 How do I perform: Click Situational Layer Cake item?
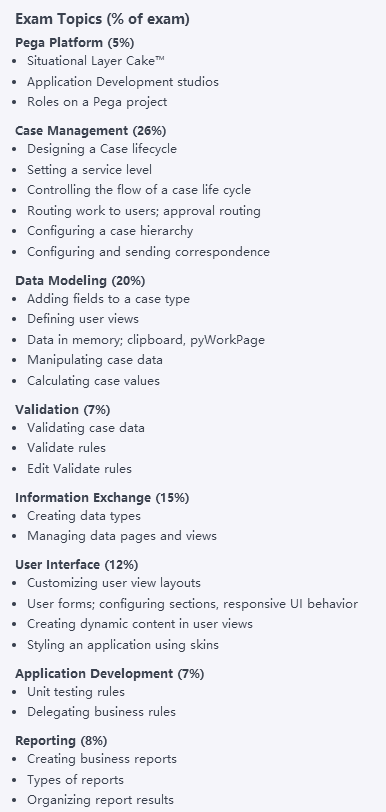[96, 61]
